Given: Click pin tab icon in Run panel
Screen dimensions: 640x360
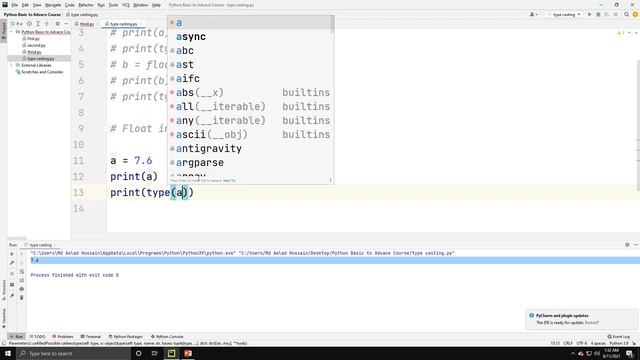Looking at the screenshot, I should [12, 296].
